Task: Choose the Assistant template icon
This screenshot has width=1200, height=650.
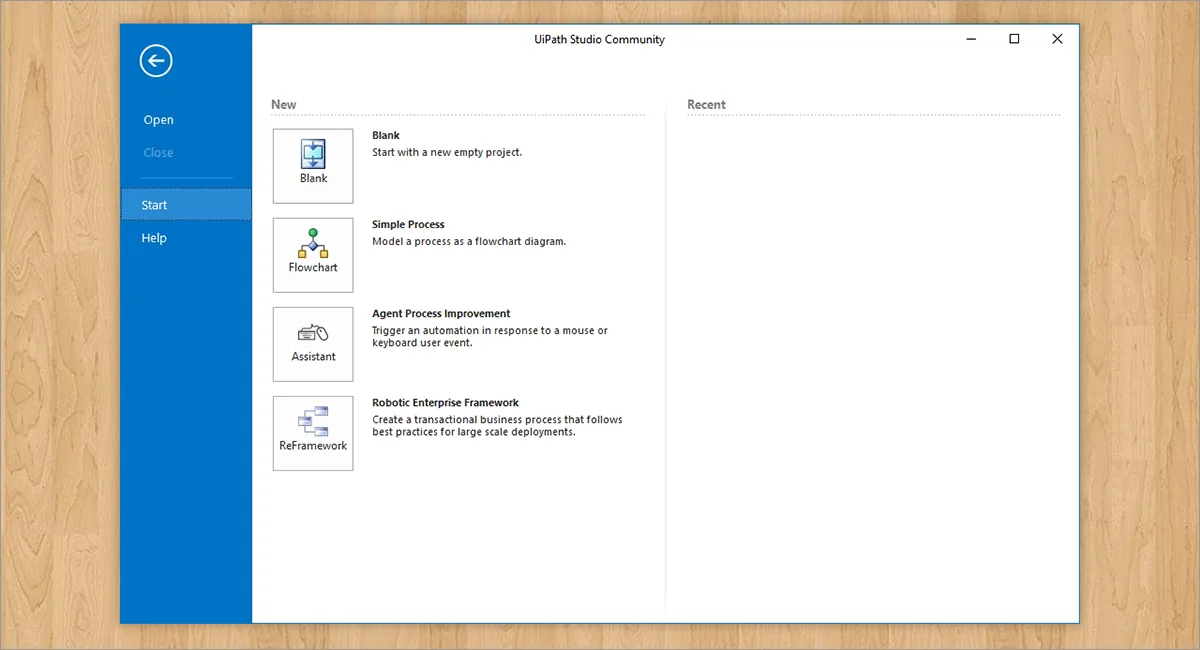Action: point(313,344)
